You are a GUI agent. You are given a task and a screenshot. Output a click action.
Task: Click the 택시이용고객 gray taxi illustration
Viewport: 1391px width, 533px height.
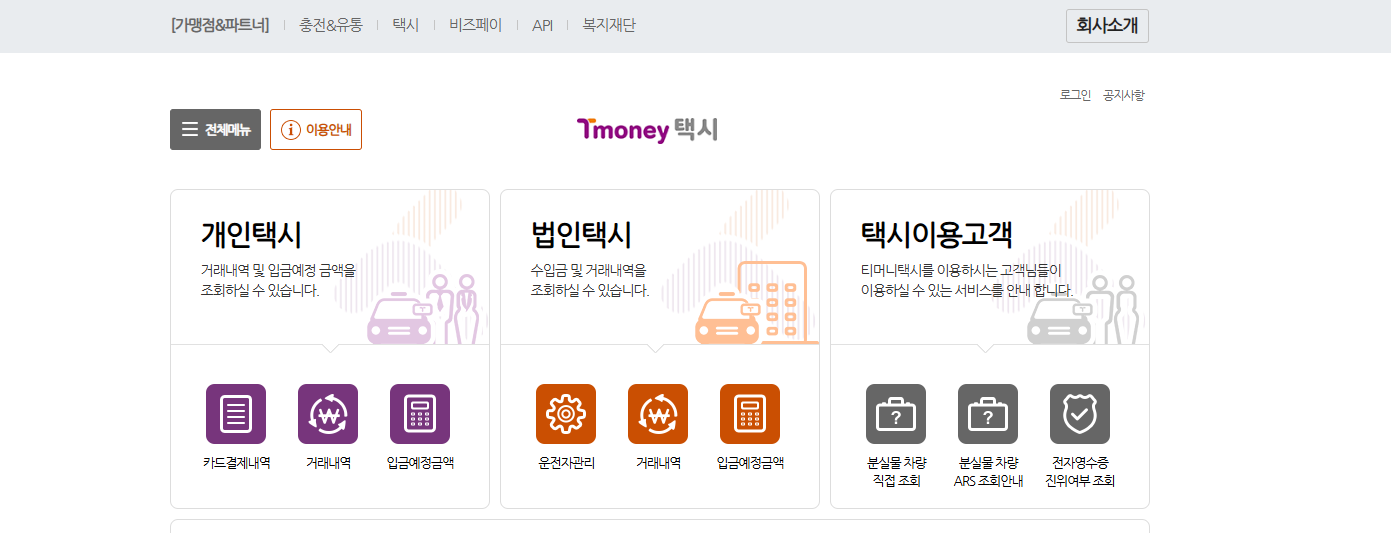click(x=1084, y=309)
